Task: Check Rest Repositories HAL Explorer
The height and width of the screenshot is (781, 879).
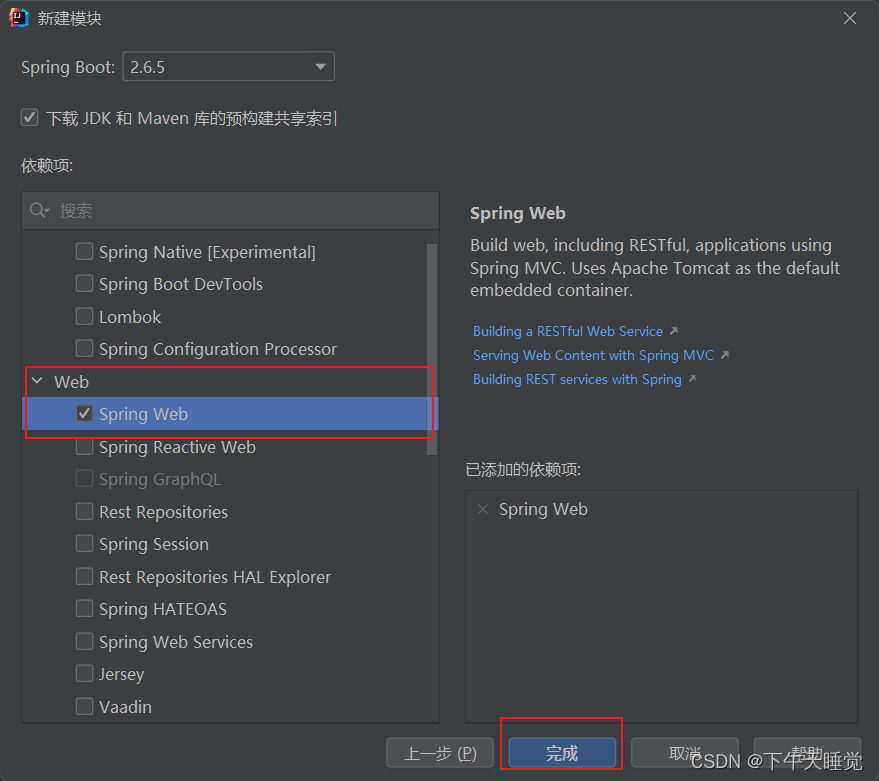Action: 84,576
